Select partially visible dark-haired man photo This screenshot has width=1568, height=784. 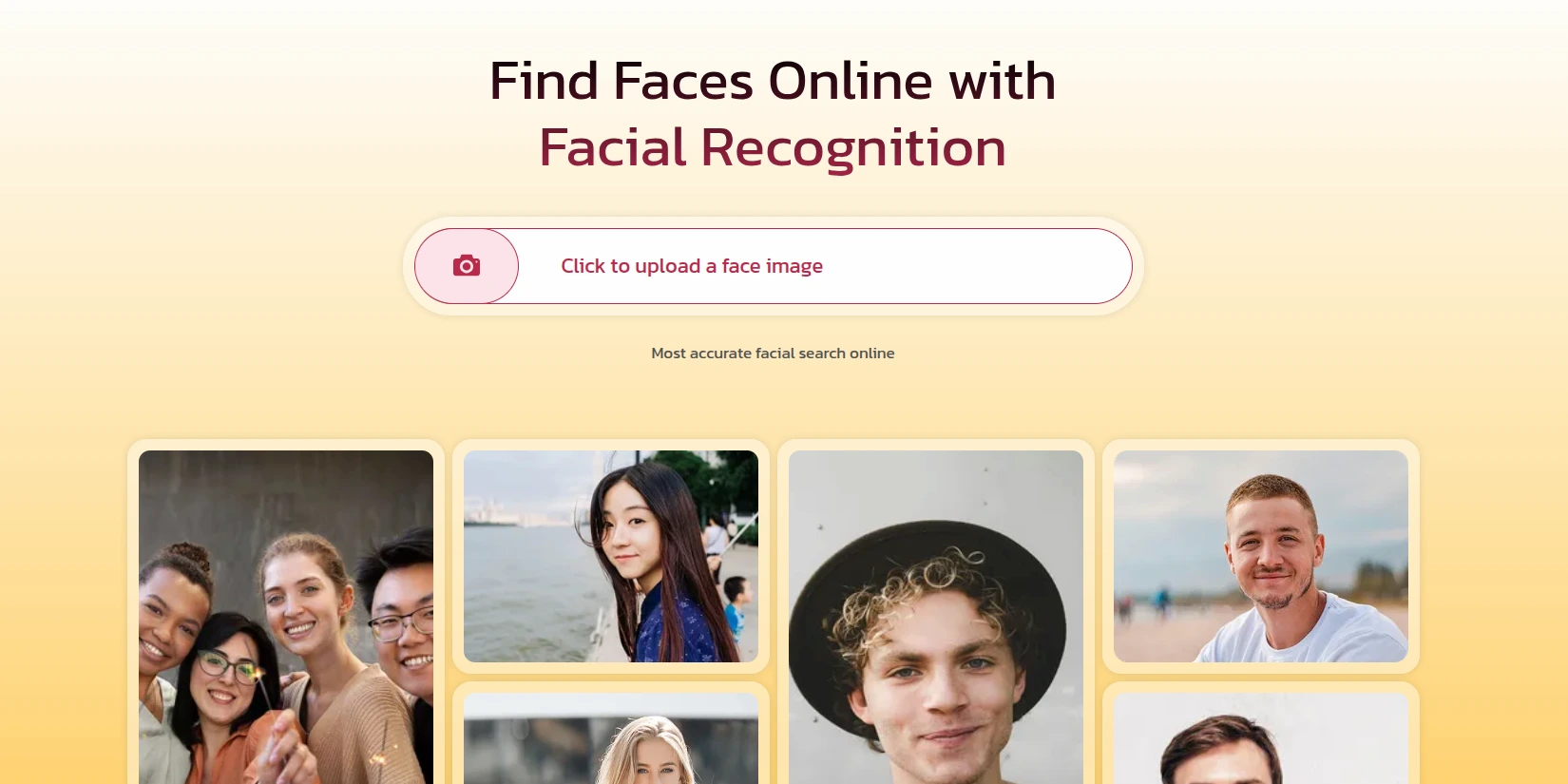pos(1261,738)
